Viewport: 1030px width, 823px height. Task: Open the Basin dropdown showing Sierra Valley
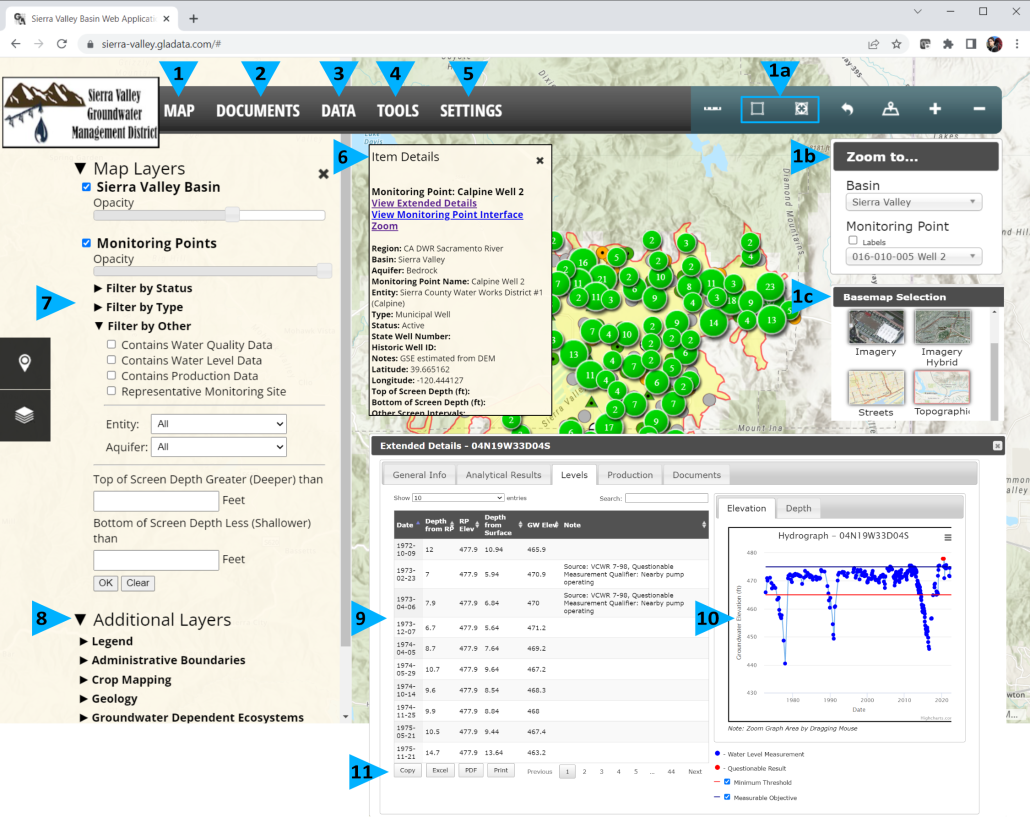point(913,202)
